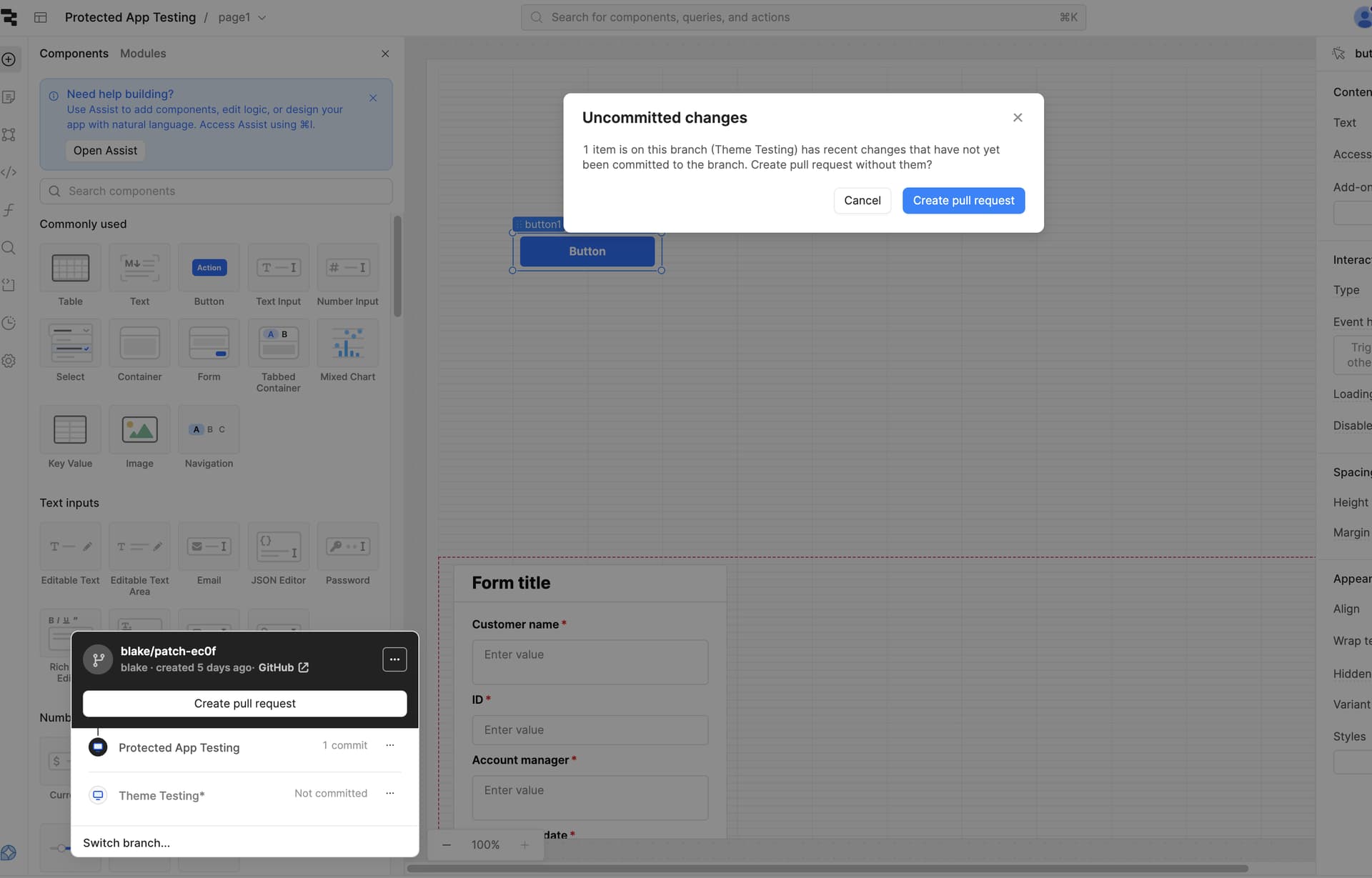Click the add component plus icon in sidebar

pyautogui.click(x=9, y=59)
